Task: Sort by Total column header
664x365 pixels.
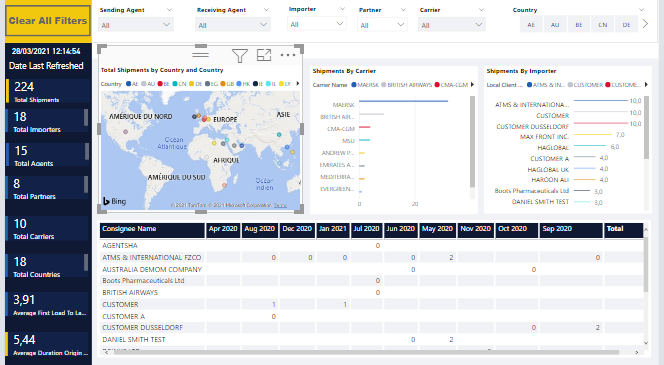Action: (x=623, y=229)
